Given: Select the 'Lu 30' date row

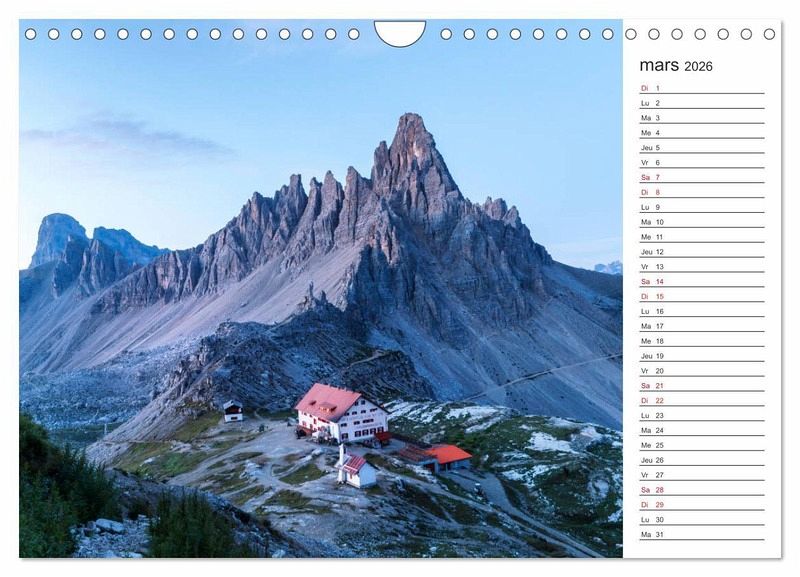Looking at the screenshot, I should (702, 519).
